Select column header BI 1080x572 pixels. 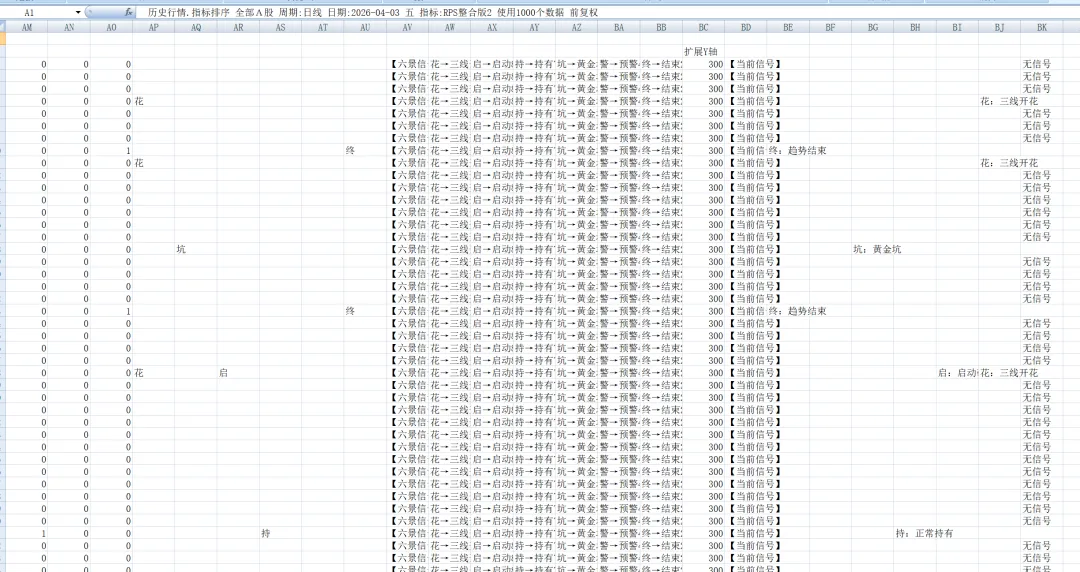click(957, 28)
